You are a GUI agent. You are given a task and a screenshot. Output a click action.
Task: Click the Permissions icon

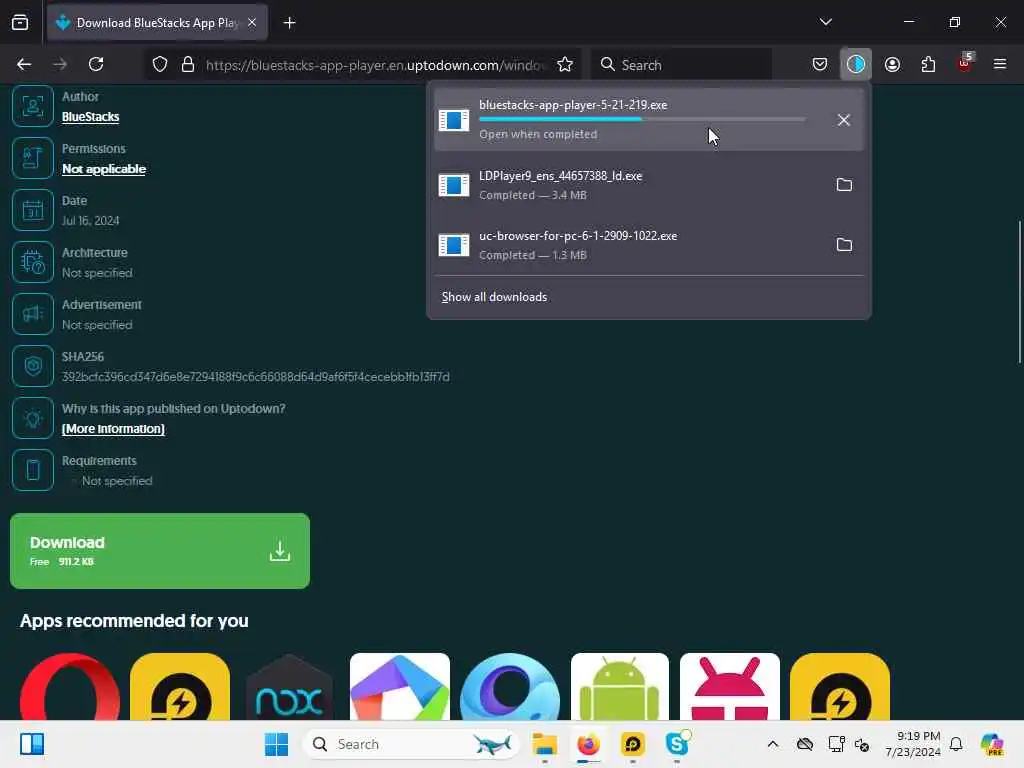click(33, 158)
